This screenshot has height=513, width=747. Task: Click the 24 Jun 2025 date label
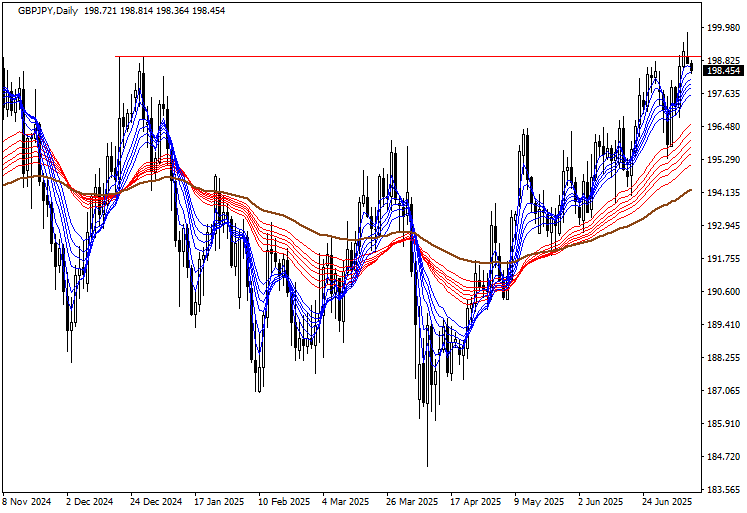coord(667,502)
